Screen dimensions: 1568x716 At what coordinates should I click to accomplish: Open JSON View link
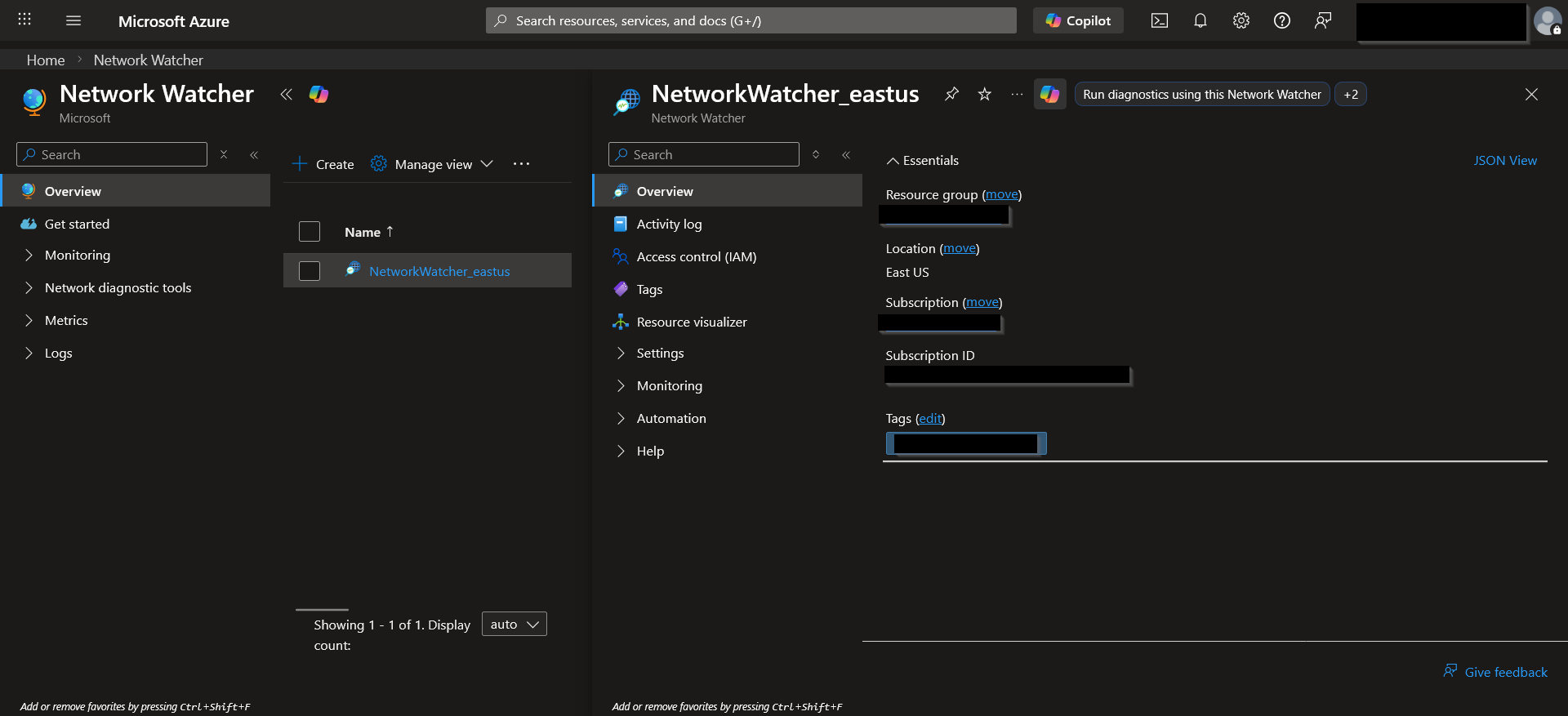[x=1505, y=161]
